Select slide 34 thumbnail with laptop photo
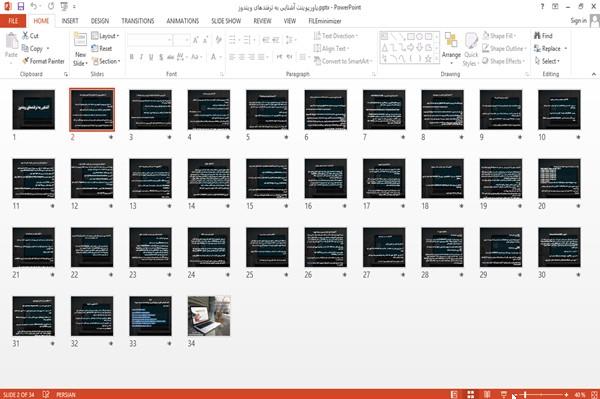The width and height of the screenshot is (600, 399). click(x=209, y=316)
